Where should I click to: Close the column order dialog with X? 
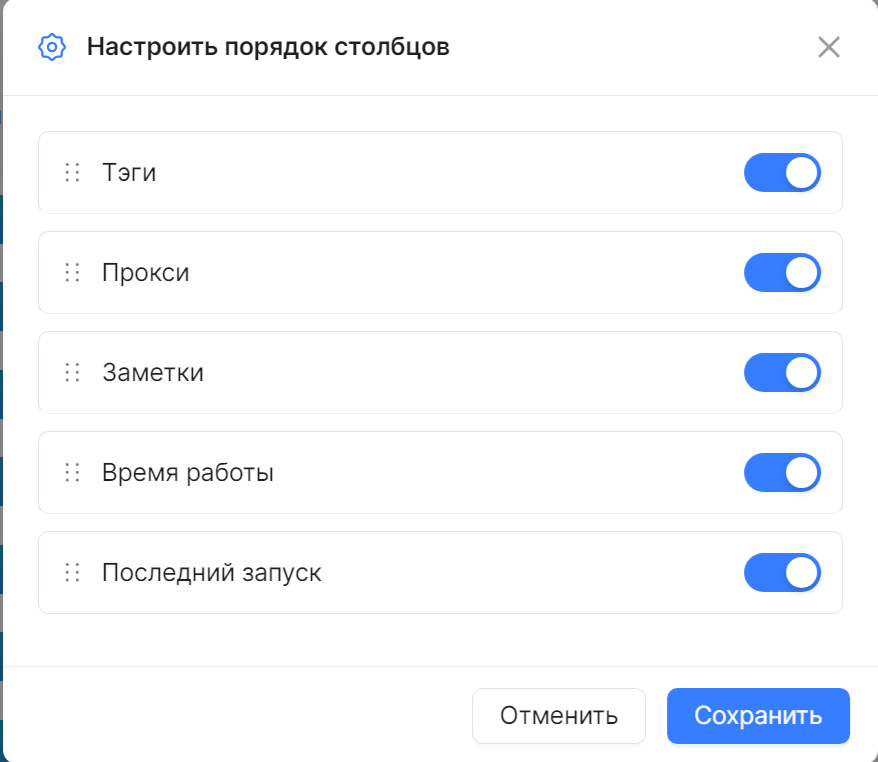click(829, 47)
